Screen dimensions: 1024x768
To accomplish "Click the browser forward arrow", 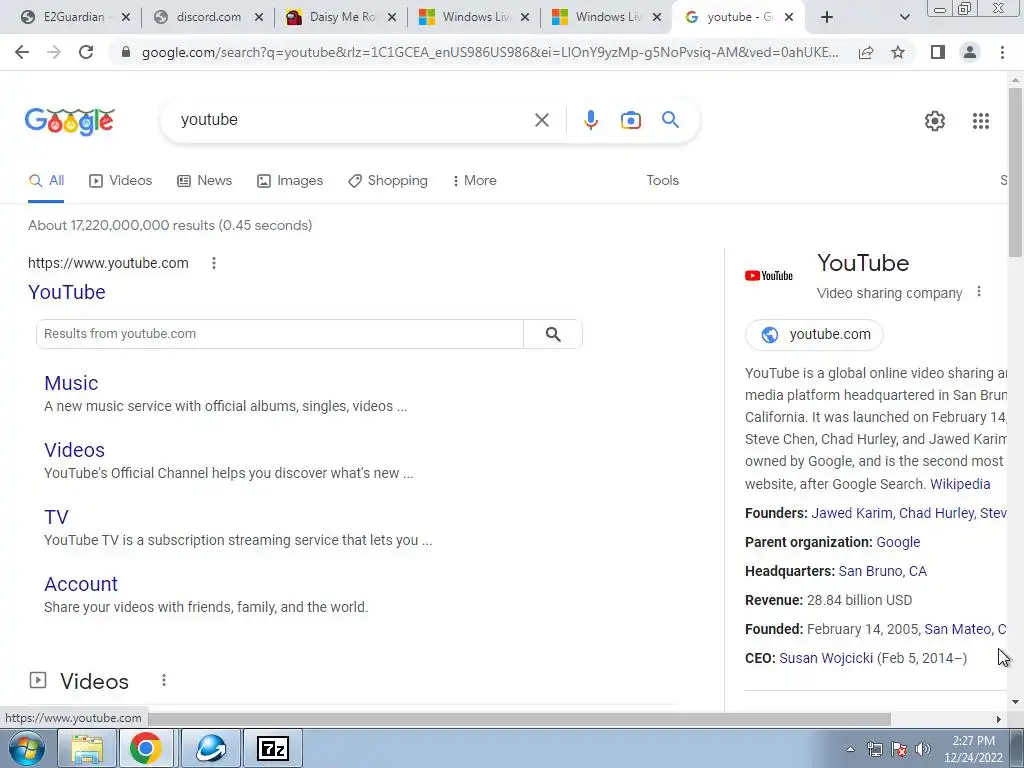I will (54, 52).
